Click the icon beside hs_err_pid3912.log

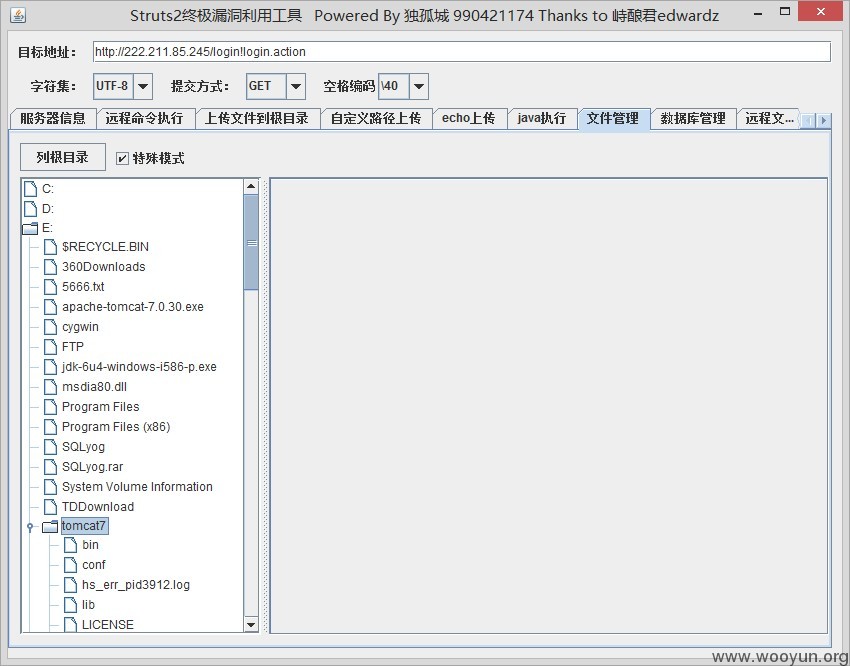click(x=70, y=585)
